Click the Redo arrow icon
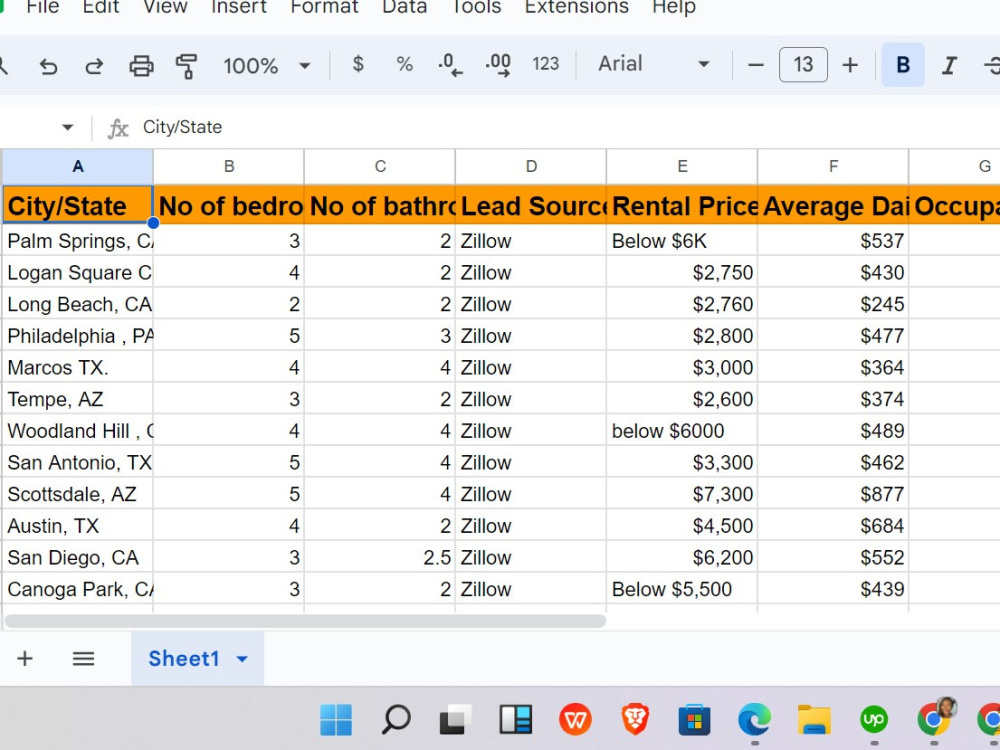This screenshot has height=750, width=1000. [94, 66]
